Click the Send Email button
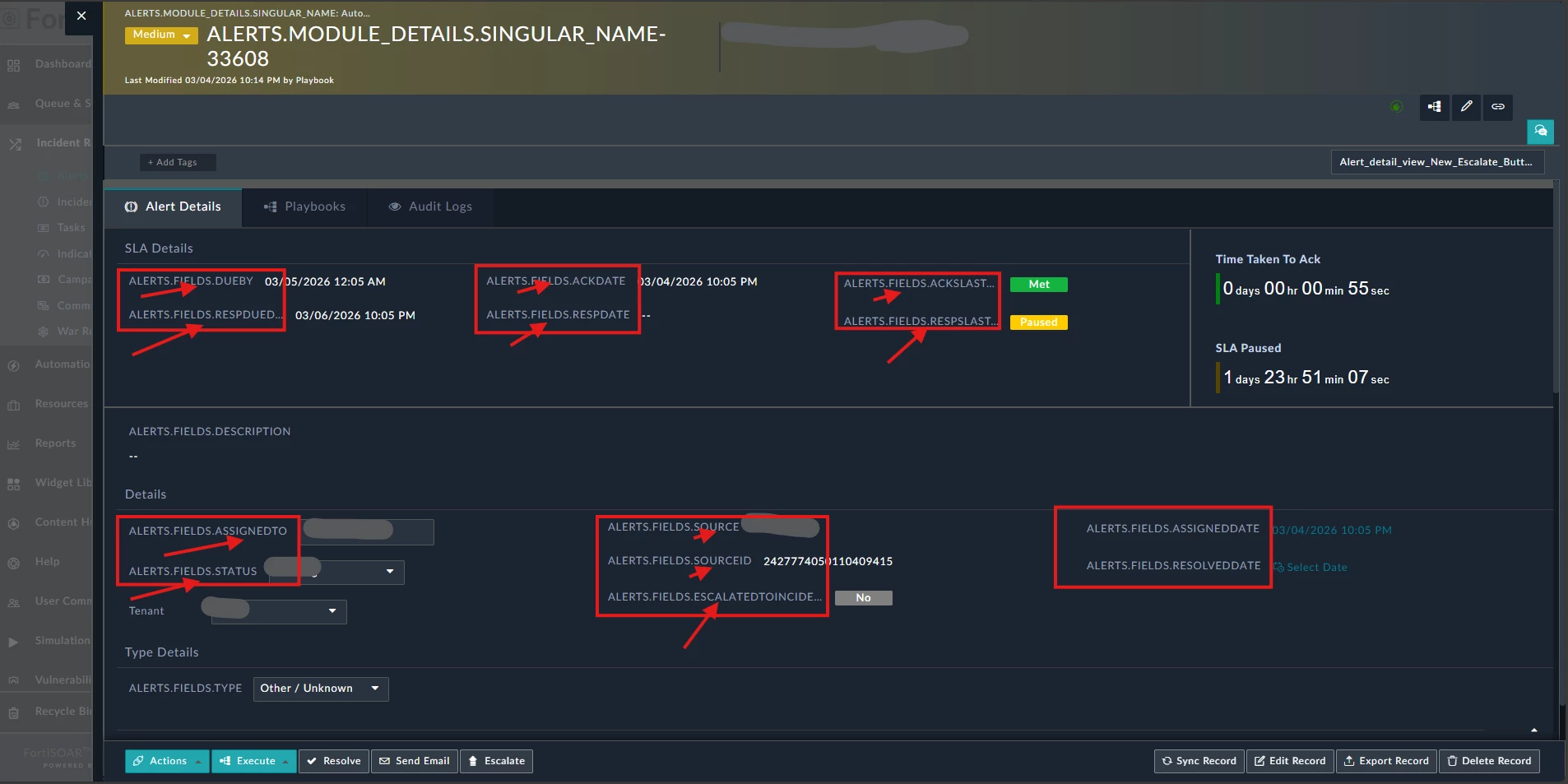Viewport: 1568px width, 784px height. click(x=415, y=761)
